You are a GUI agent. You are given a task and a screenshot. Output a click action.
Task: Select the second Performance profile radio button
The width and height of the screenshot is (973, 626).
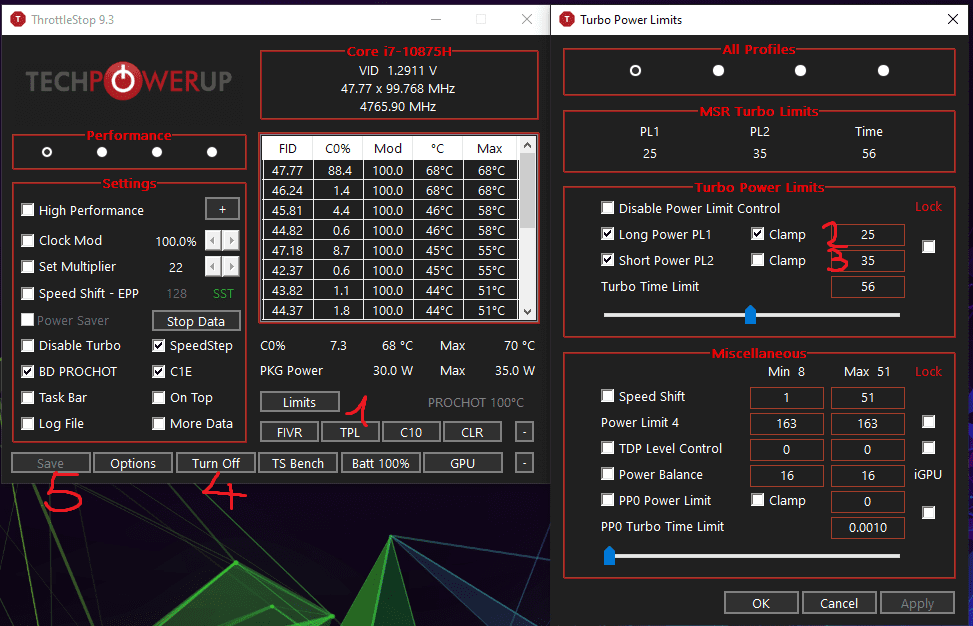(102, 152)
